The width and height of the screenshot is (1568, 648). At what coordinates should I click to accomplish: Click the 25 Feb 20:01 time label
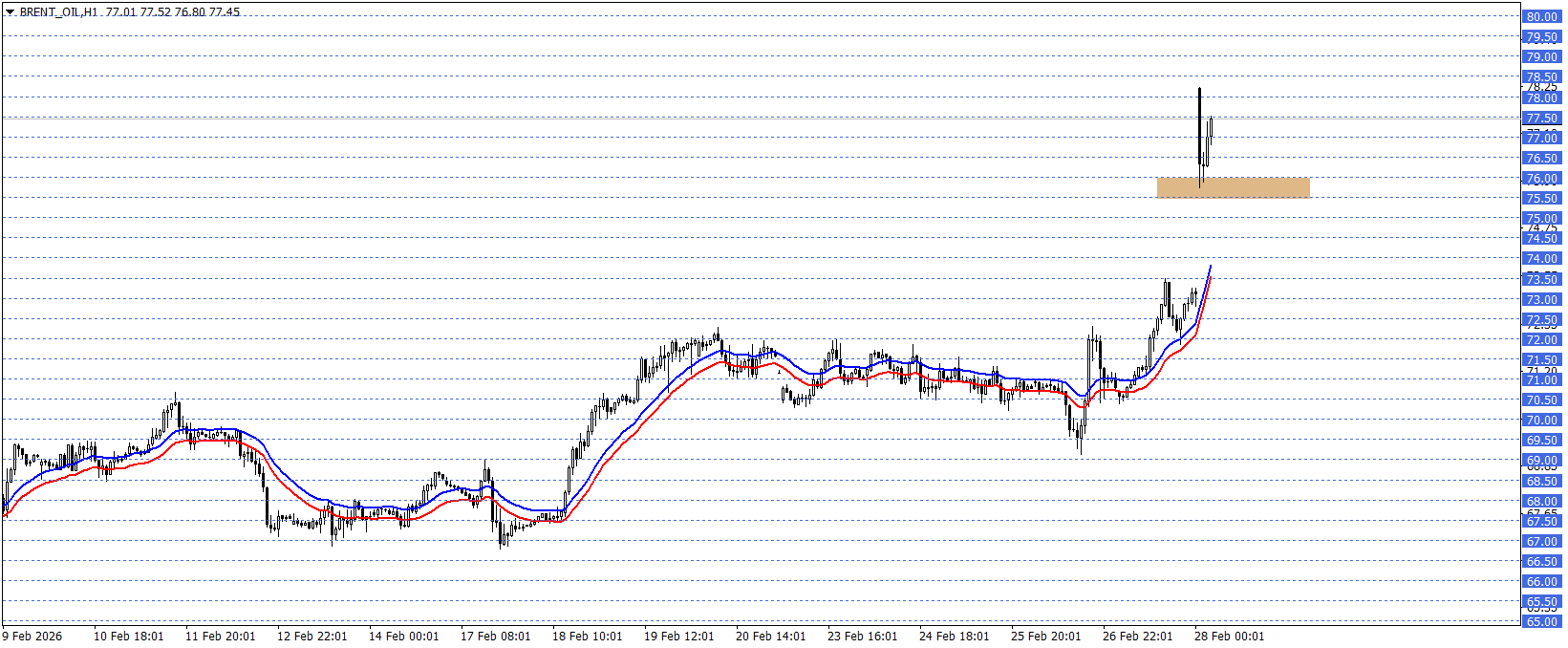(x=1045, y=637)
